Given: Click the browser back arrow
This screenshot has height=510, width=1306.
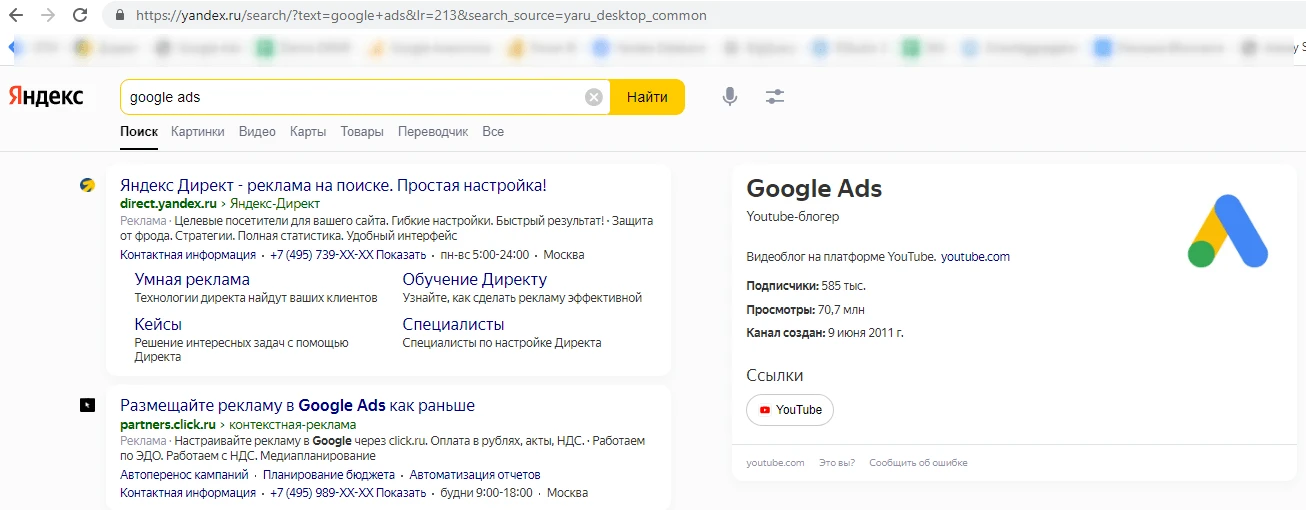Looking at the screenshot, I should click(17, 16).
